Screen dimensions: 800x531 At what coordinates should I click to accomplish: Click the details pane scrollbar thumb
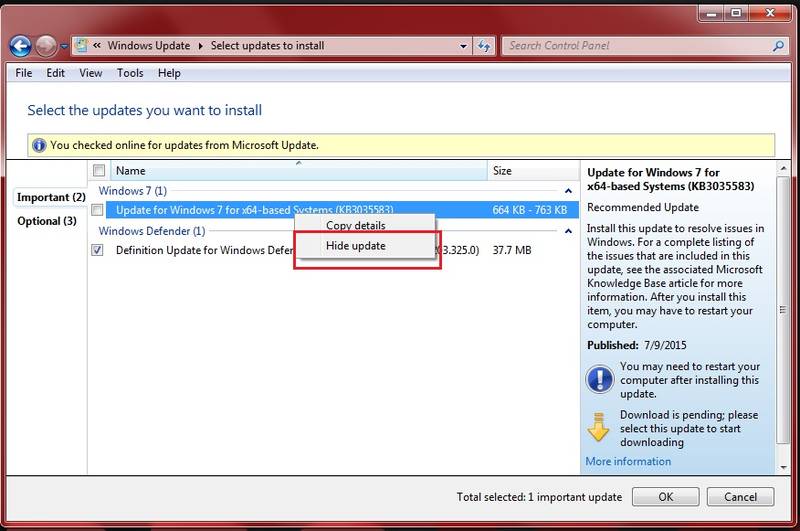(783, 310)
